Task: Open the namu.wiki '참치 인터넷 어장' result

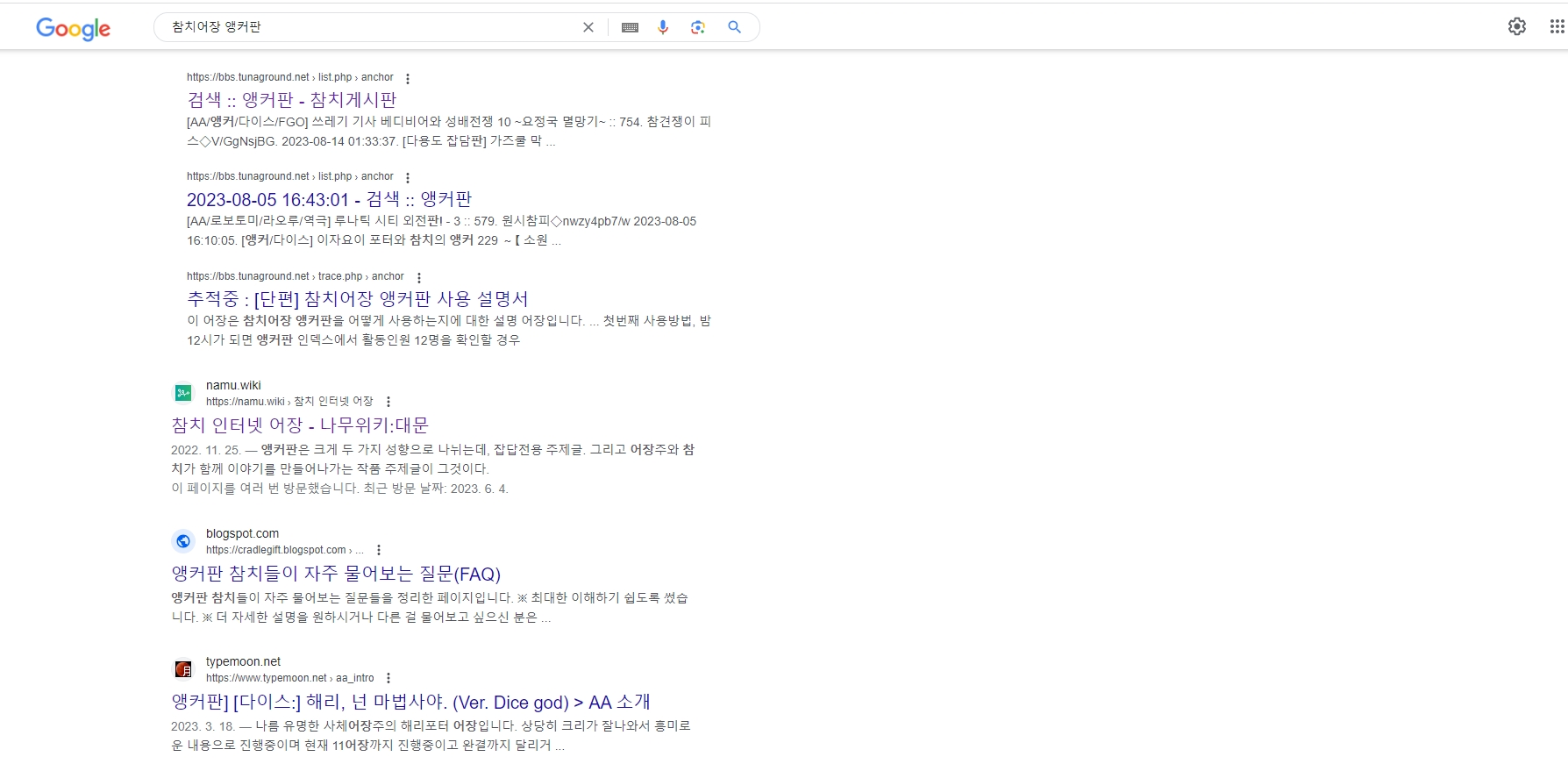Action: [299, 425]
